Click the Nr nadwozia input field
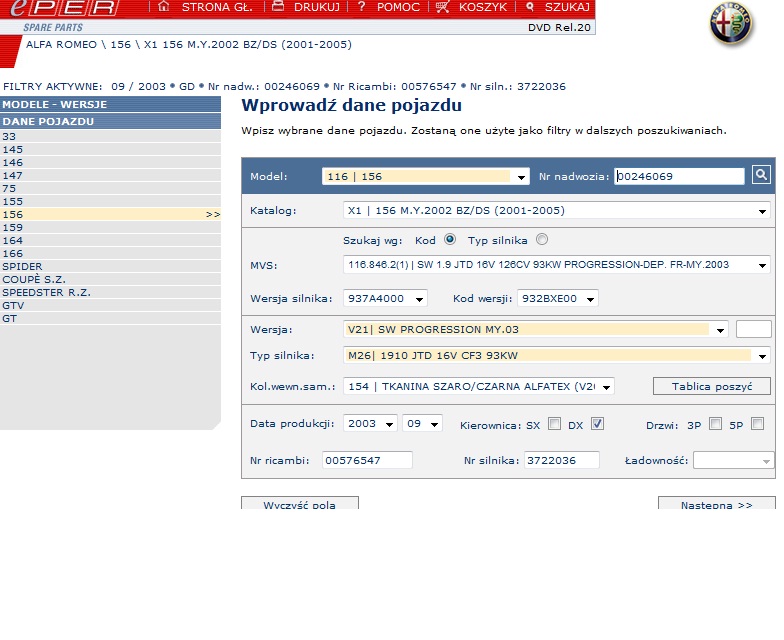The image size is (784, 640). pos(679,176)
